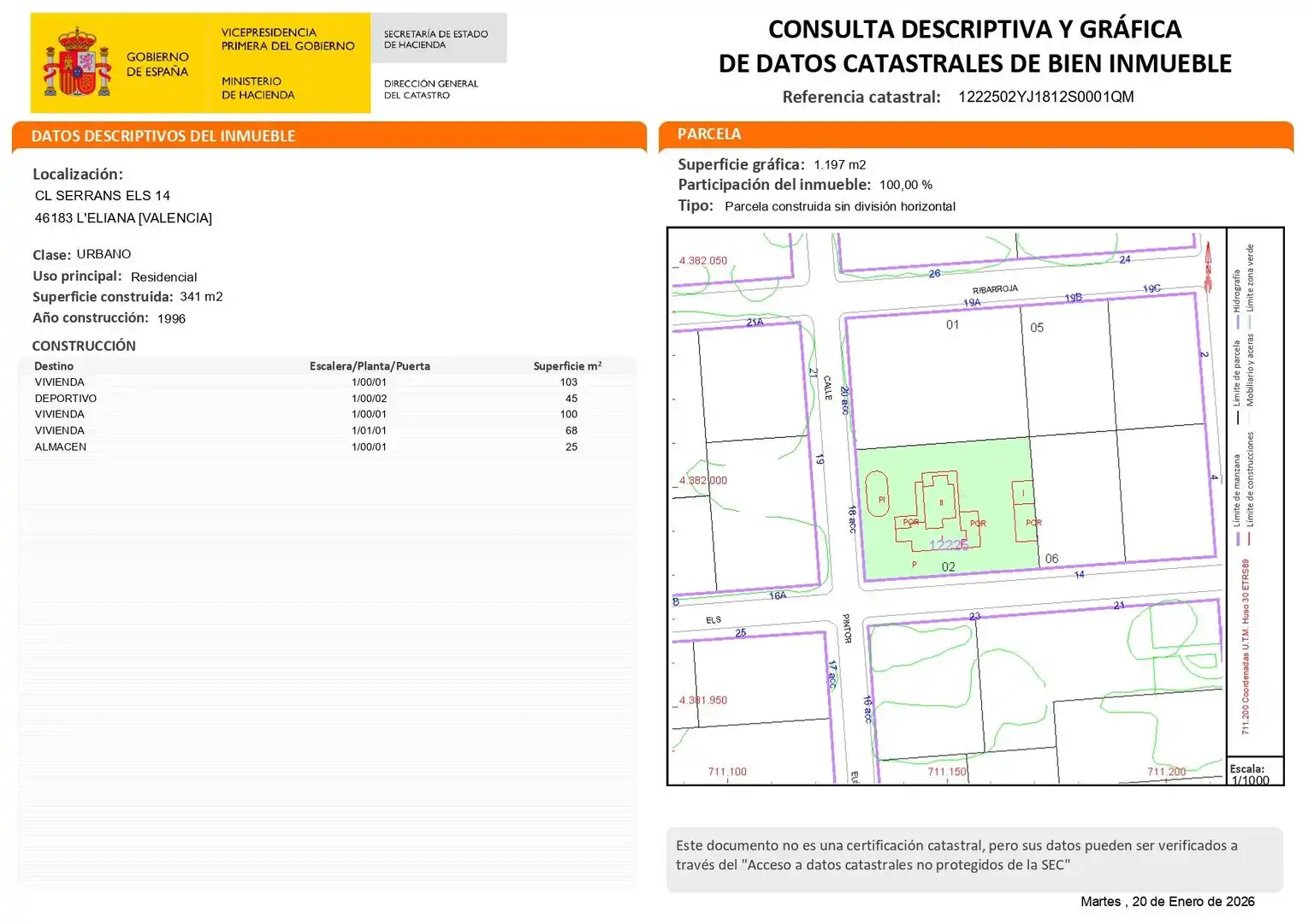The height and width of the screenshot is (924, 1308).
Task: Click the 'MINISTERIO DE HACIENDA' text
Action: pos(257,88)
